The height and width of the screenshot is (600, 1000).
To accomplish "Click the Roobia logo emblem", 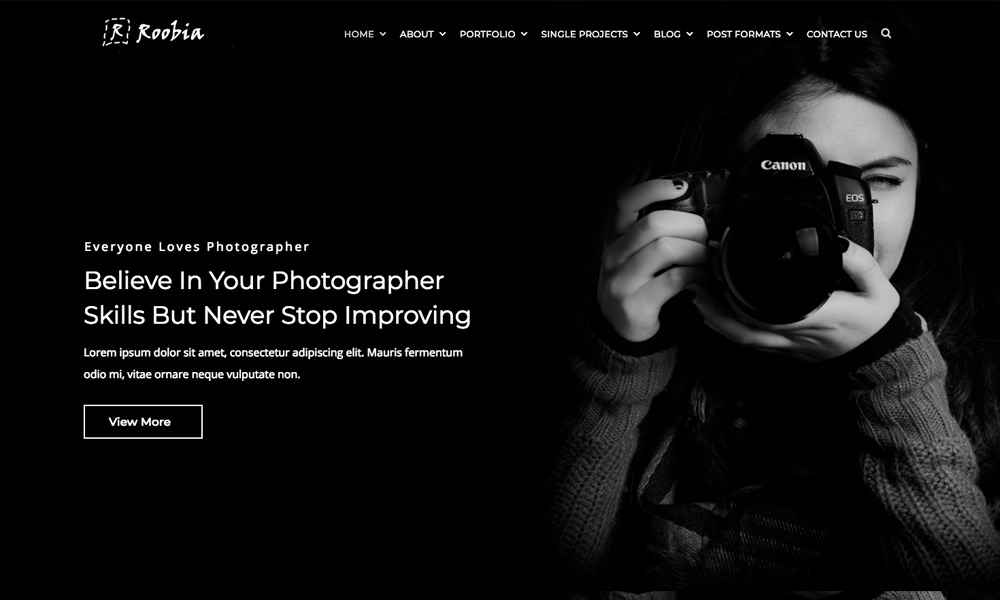I will [x=116, y=32].
